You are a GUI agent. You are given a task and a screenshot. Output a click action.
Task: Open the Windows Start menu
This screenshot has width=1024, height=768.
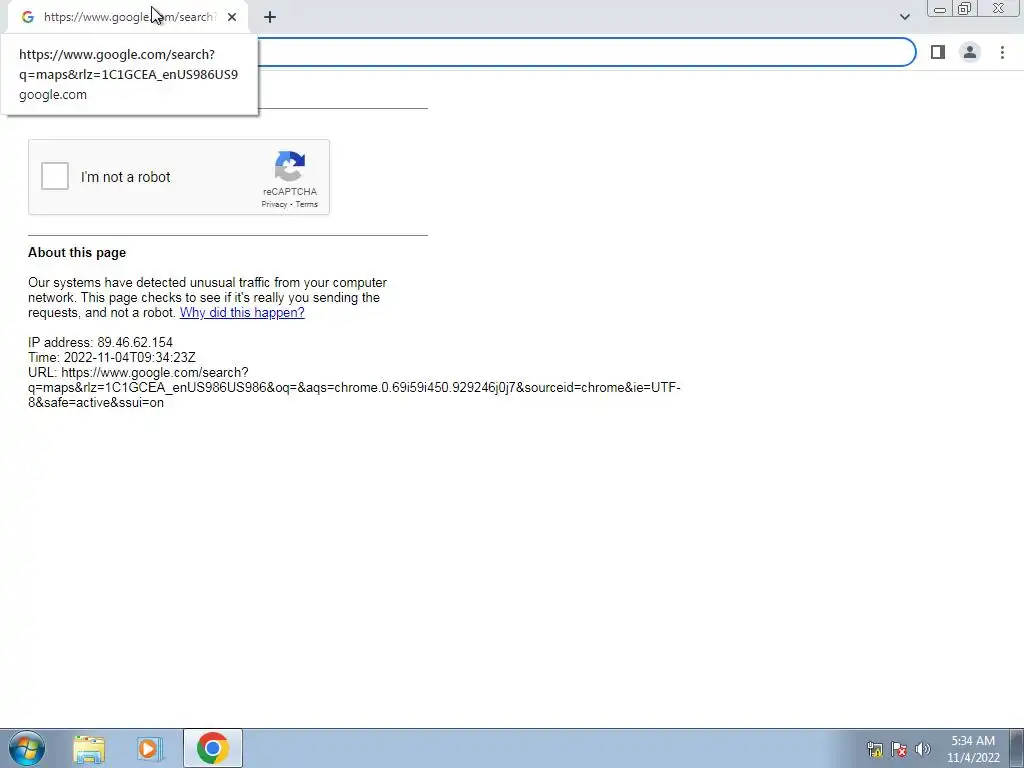point(27,748)
